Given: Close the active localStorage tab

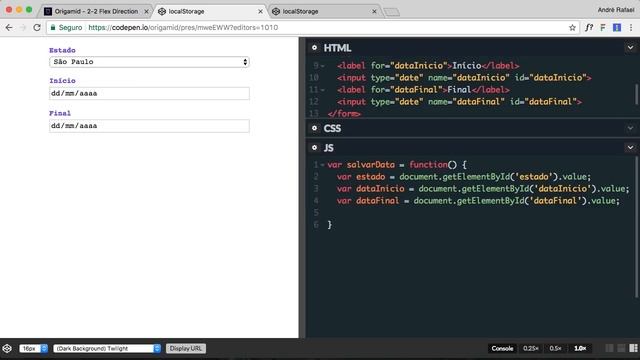Looking at the screenshot, I should point(260,11).
